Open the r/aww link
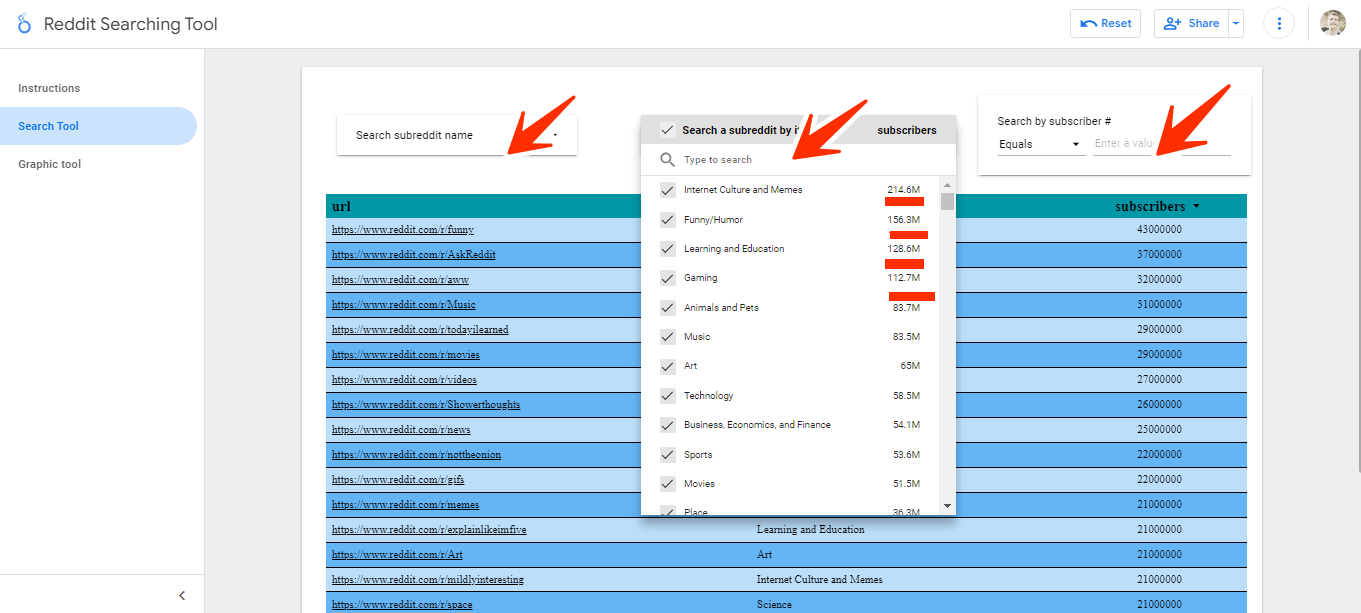Image resolution: width=1361 pixels, height=613 pixels. click(400, 280)
